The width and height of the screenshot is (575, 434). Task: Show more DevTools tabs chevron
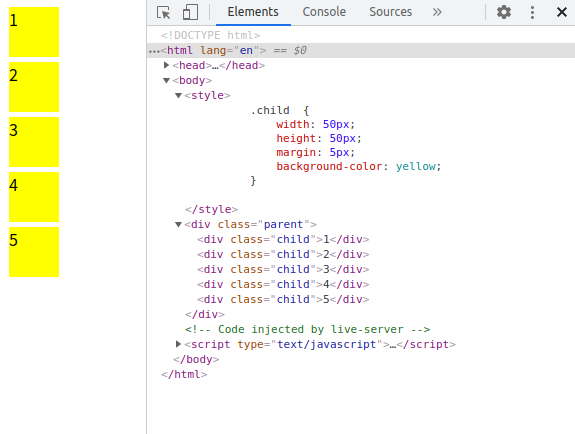point(437,12)
